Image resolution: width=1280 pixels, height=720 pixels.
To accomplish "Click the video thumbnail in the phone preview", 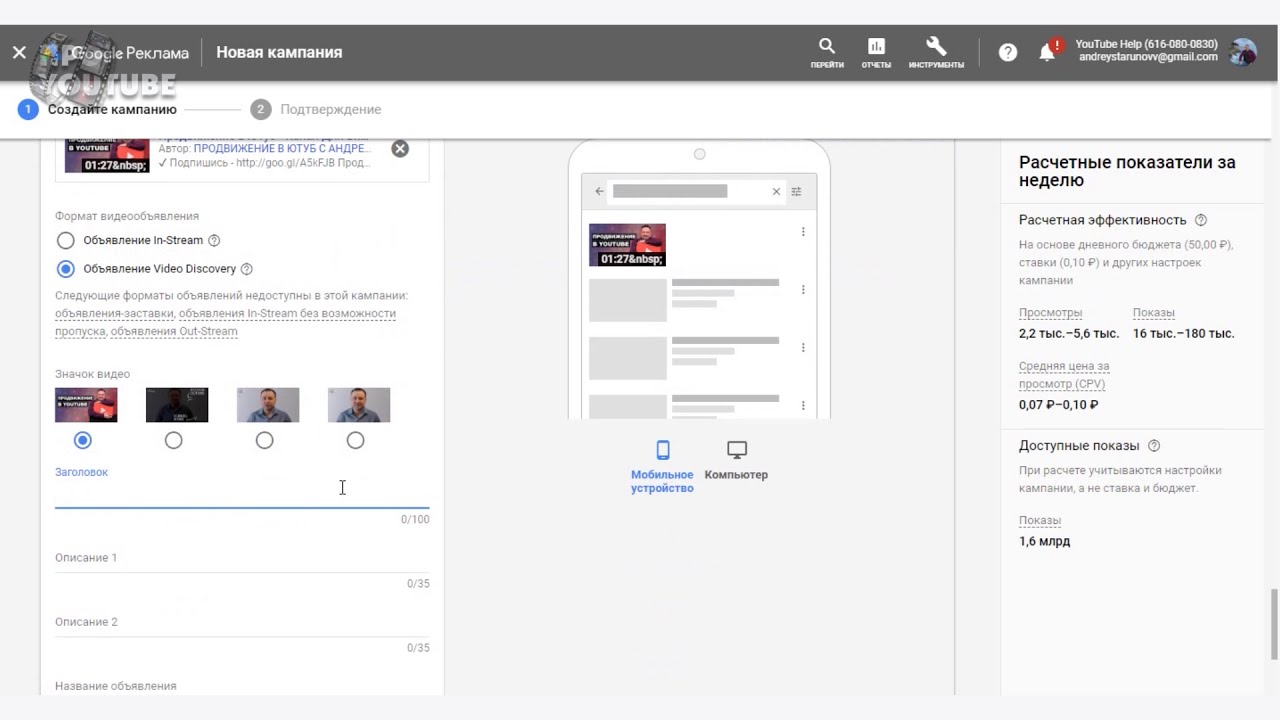I will point(627,245).
